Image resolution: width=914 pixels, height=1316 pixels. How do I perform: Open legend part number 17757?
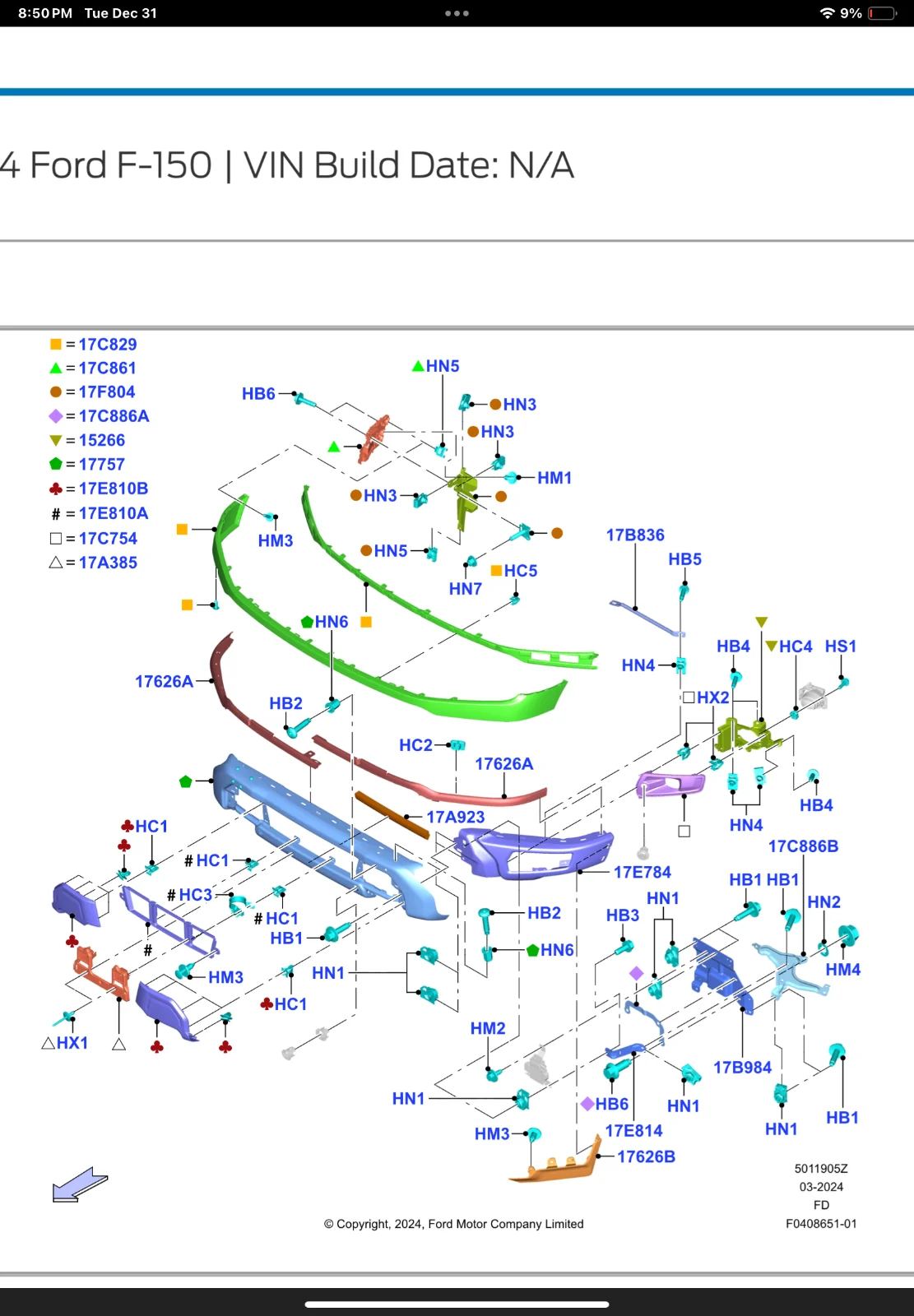102,464
